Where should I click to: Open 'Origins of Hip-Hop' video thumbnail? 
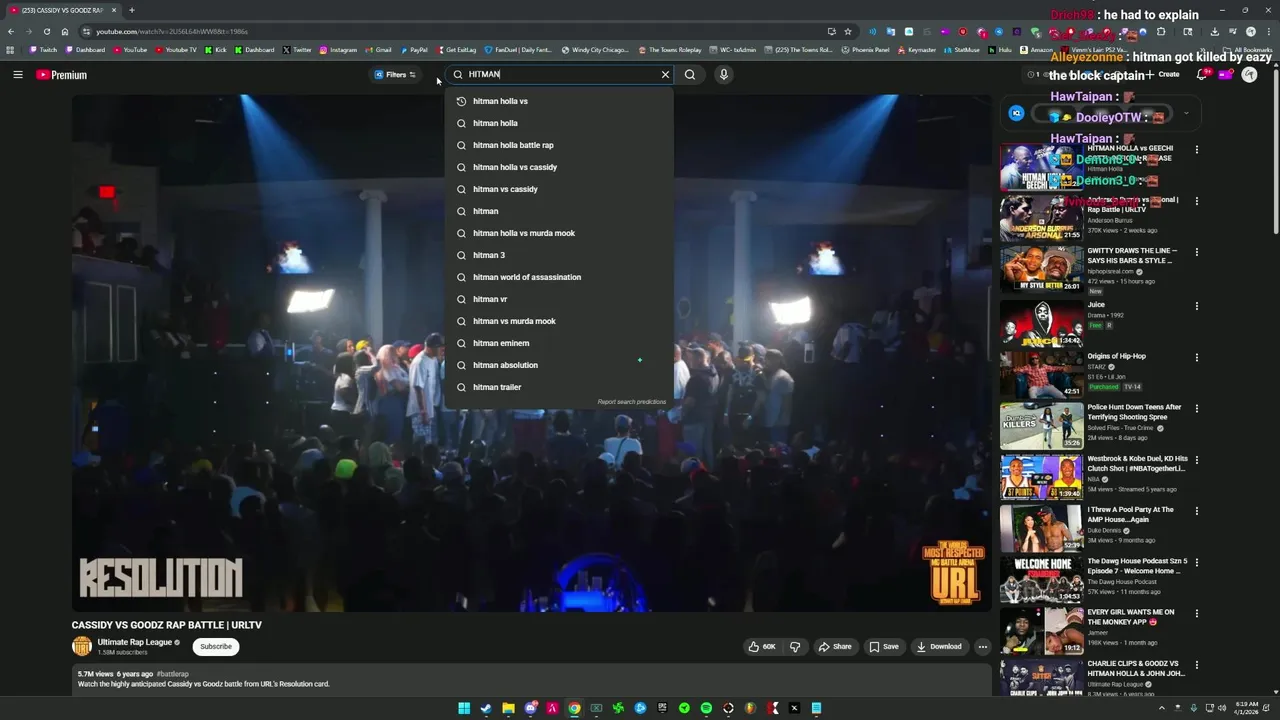(1041, 374)
